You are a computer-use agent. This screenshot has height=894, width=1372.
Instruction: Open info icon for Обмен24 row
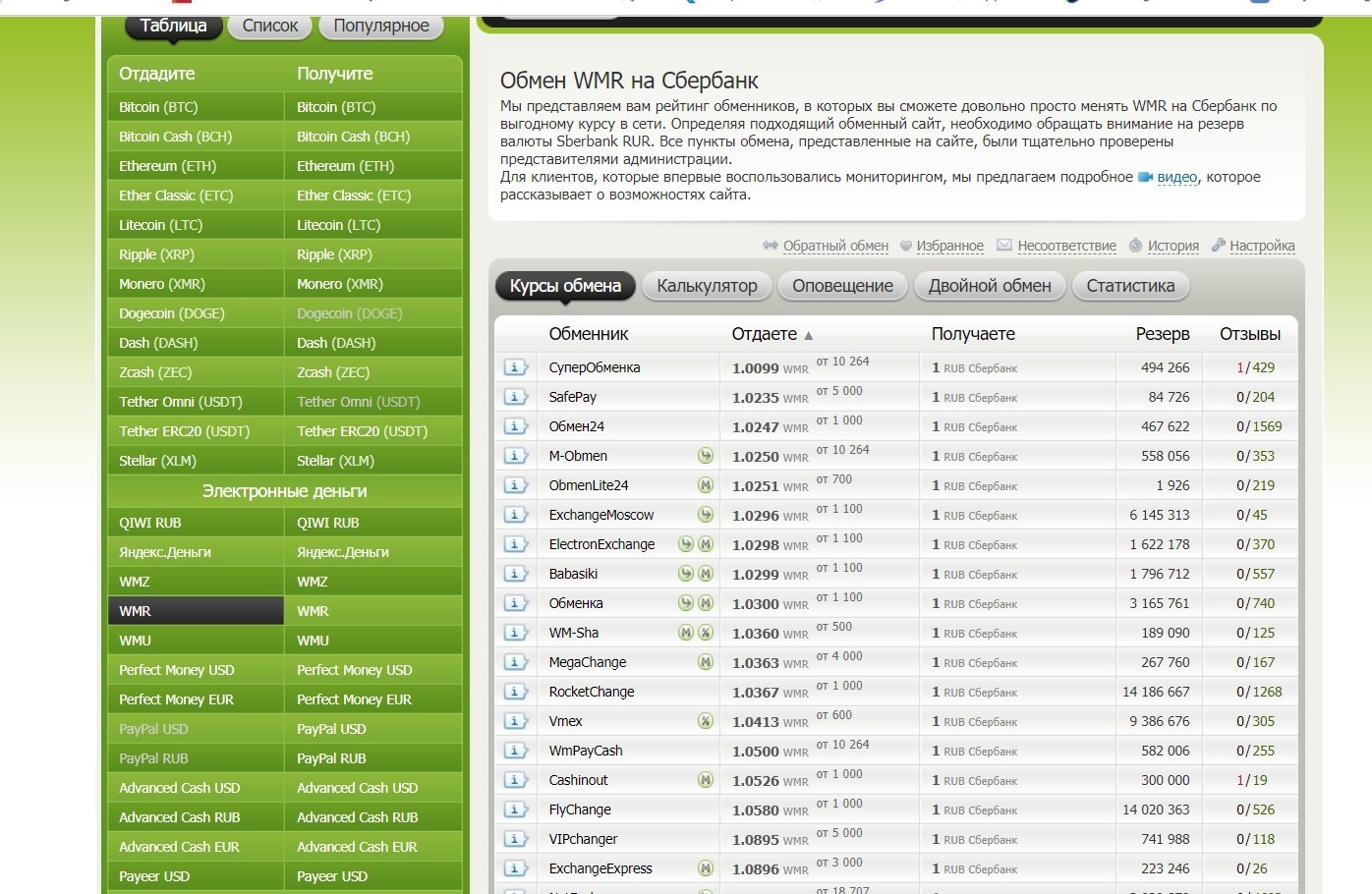point(515,426)
